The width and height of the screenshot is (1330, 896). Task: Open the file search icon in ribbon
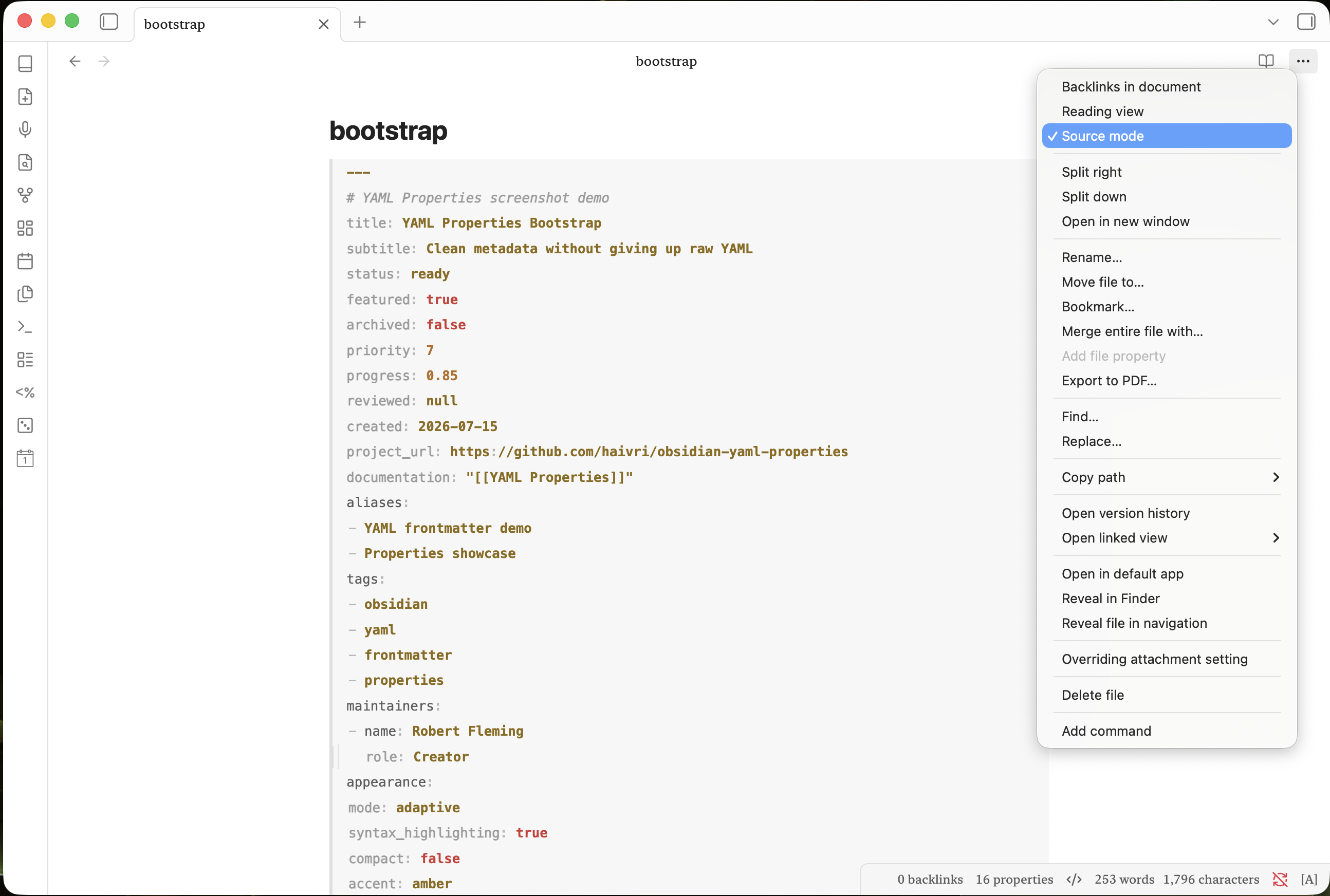25,162
